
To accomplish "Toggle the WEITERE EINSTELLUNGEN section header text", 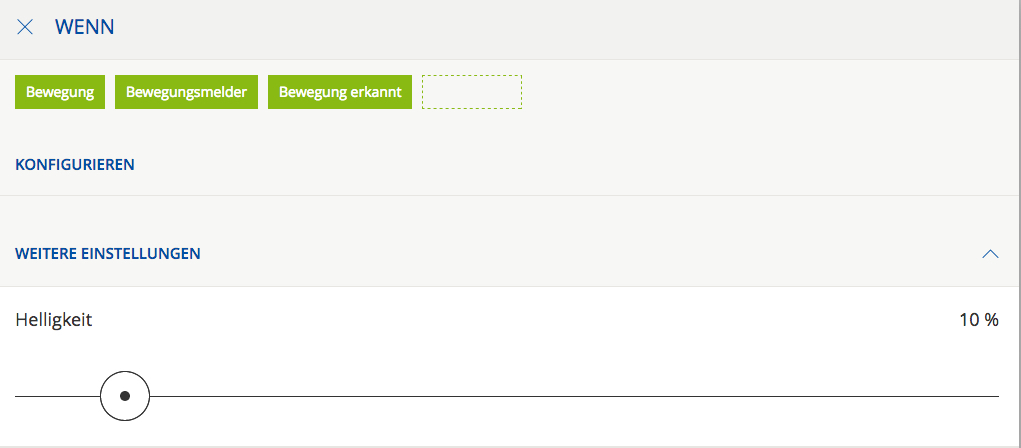I will pyautogui.click(x=108, y=254).
